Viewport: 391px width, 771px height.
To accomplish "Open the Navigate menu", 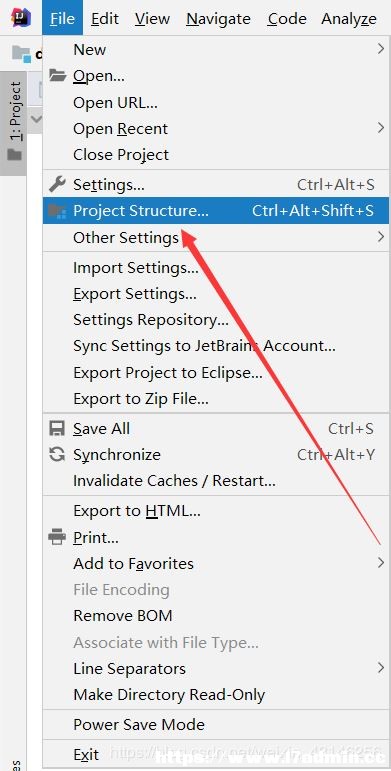I will (218, 19).
